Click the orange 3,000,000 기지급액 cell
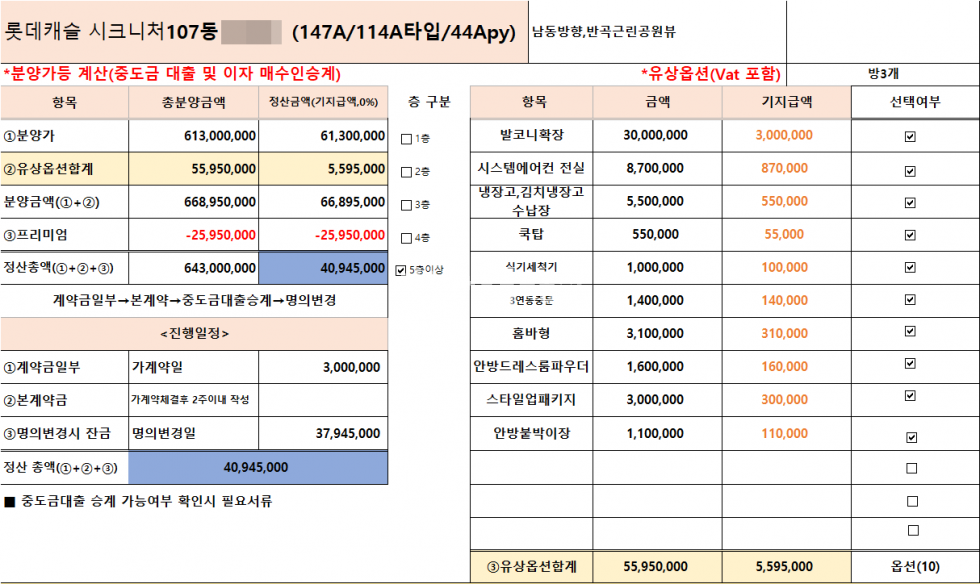 click(x=786, y=135)
